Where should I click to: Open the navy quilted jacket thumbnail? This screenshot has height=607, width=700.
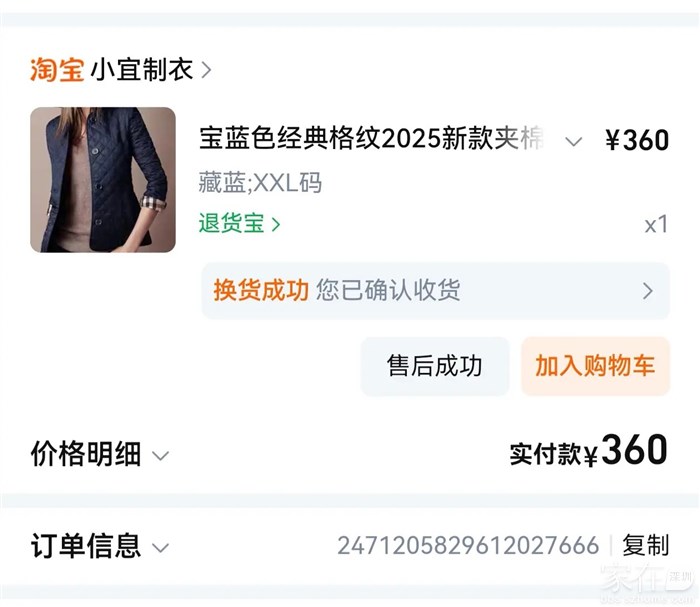(103, 180)
